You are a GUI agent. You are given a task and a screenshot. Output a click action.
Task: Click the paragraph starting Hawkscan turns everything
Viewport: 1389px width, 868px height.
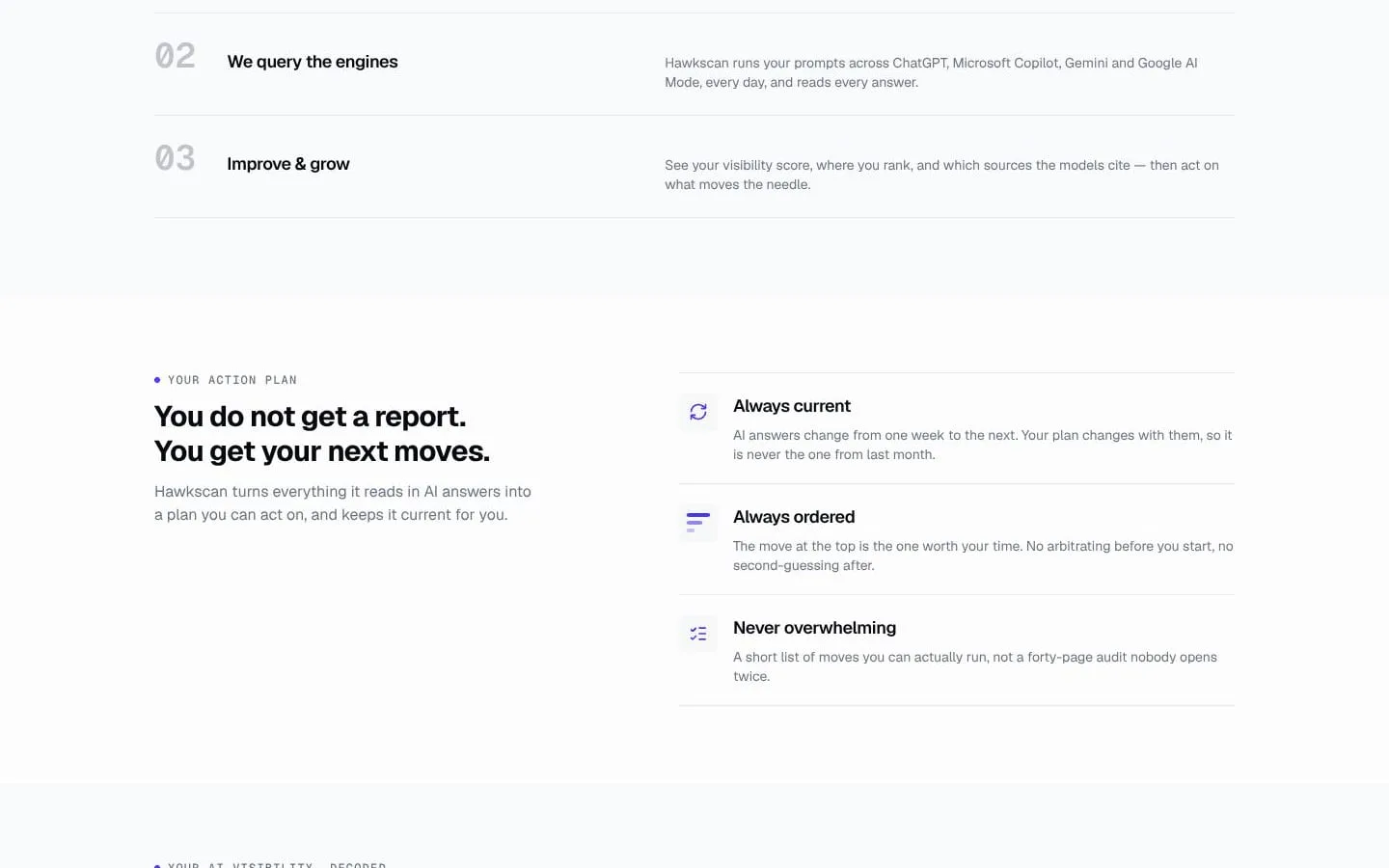(342, 503)
